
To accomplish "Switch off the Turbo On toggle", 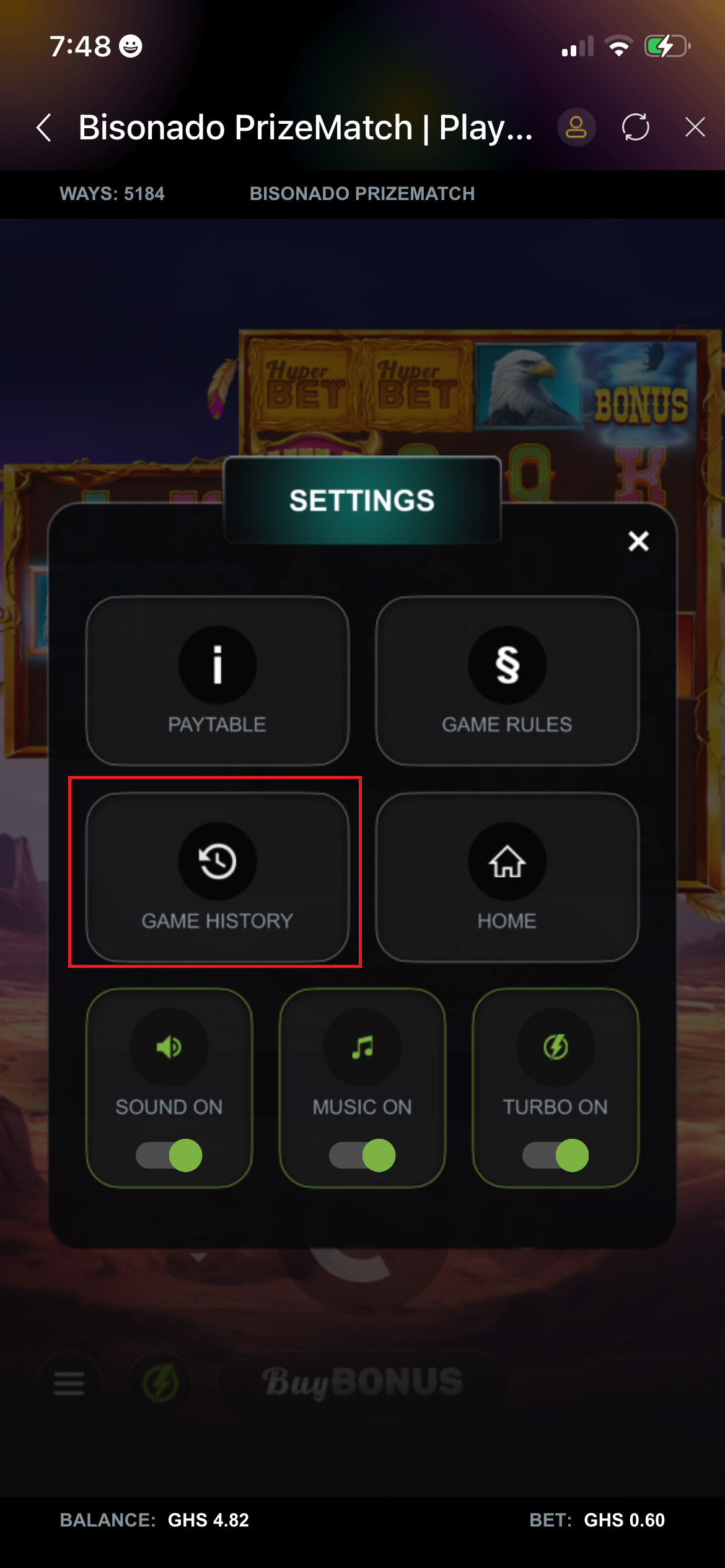I will 555,1156.
